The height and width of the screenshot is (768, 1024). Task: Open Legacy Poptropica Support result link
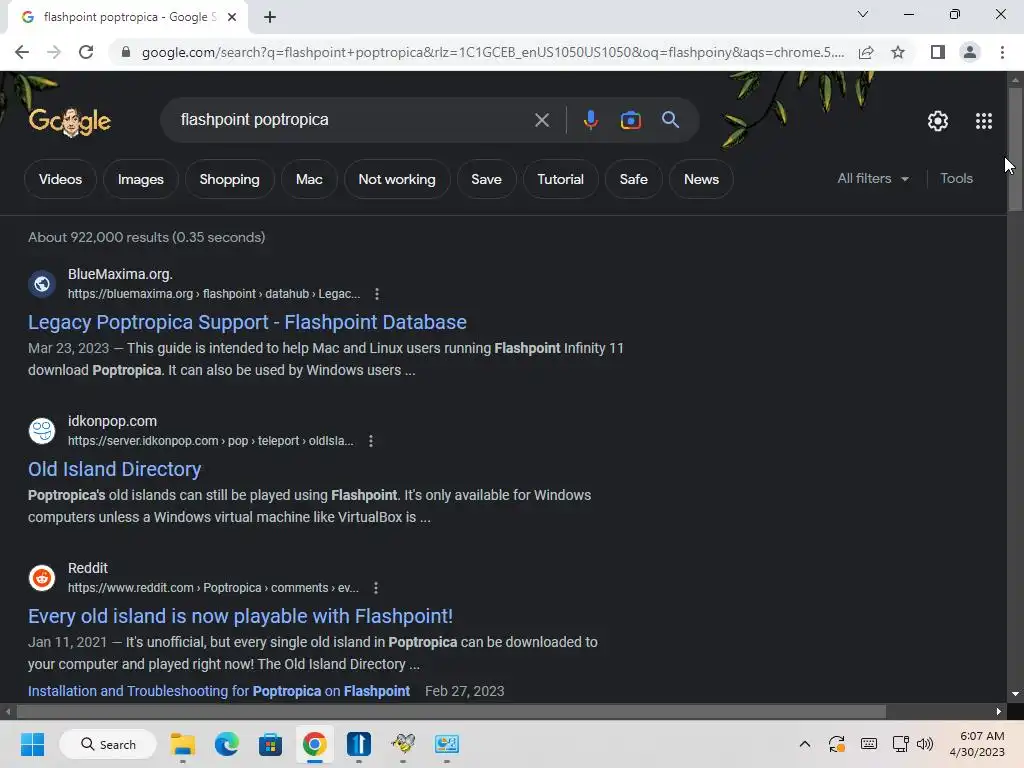click(247, 322)
